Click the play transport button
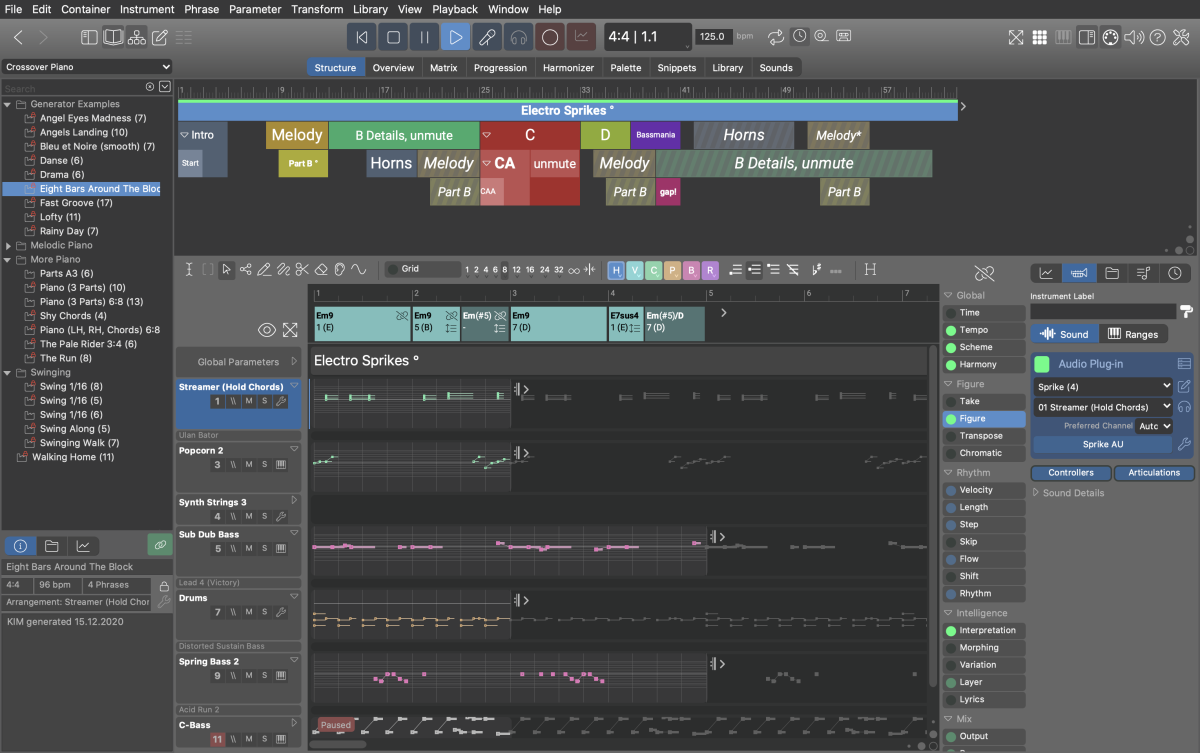The width and height of the screenshot is (1200, 753). [456, 37]
